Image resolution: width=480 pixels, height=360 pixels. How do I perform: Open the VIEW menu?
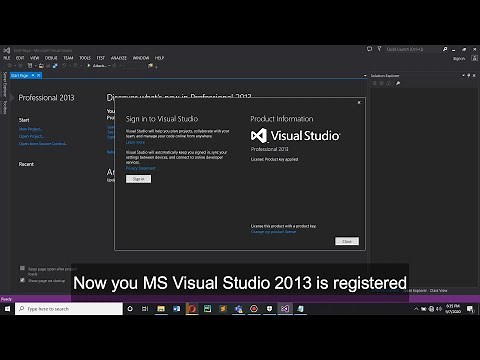(x=35, y=58)
